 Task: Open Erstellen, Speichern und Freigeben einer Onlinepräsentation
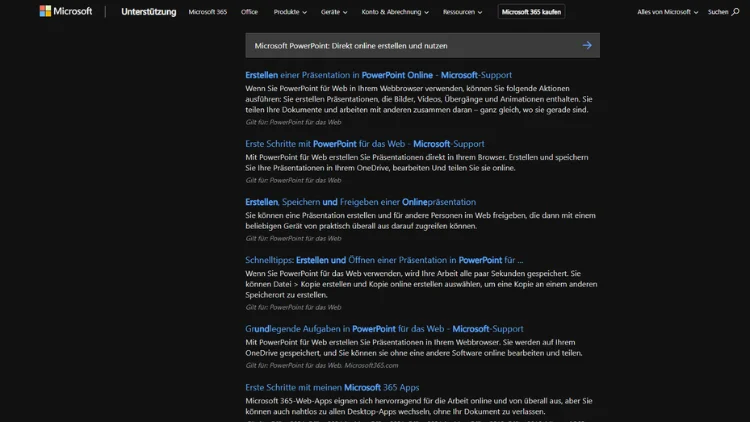(360, 202)
